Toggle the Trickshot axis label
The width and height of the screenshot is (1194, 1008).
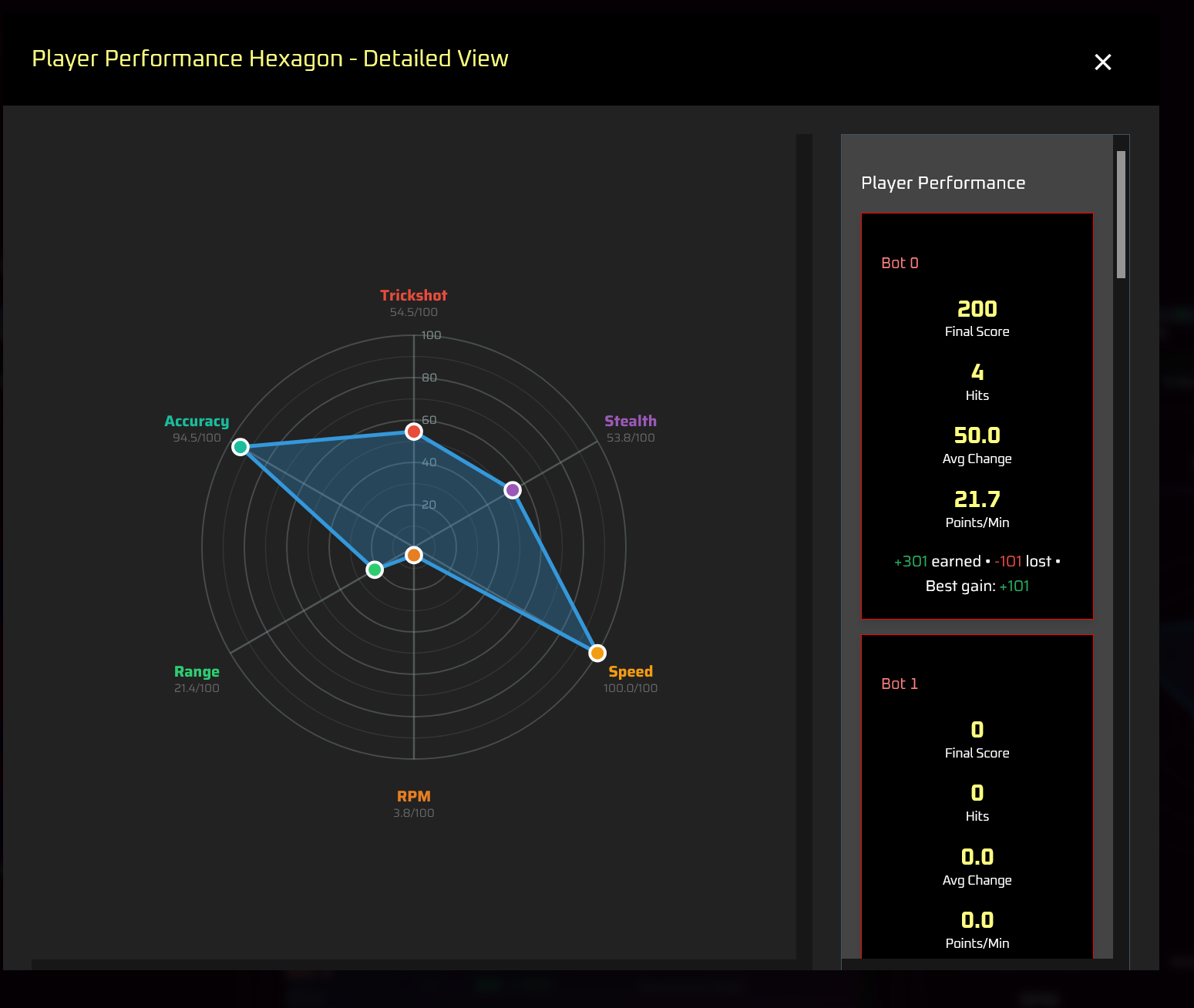(413, 295)
